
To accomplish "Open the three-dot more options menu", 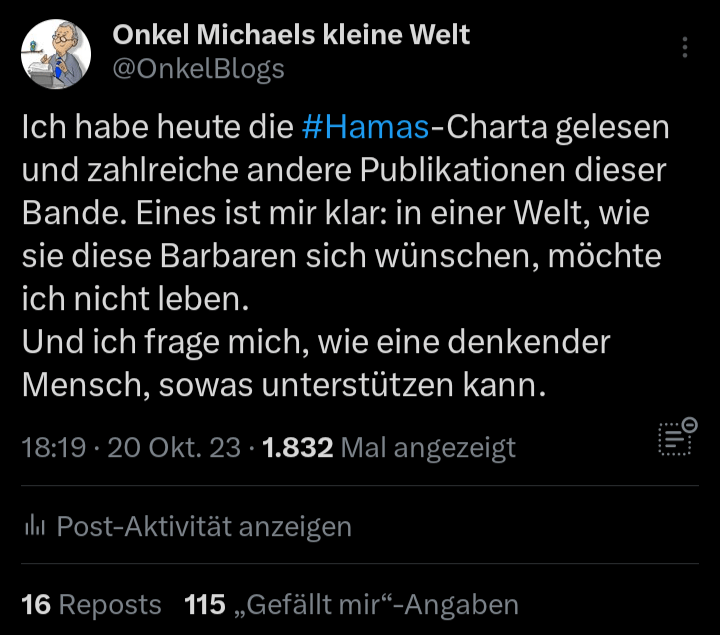I will pyautogui.click(x=685, y=48).
